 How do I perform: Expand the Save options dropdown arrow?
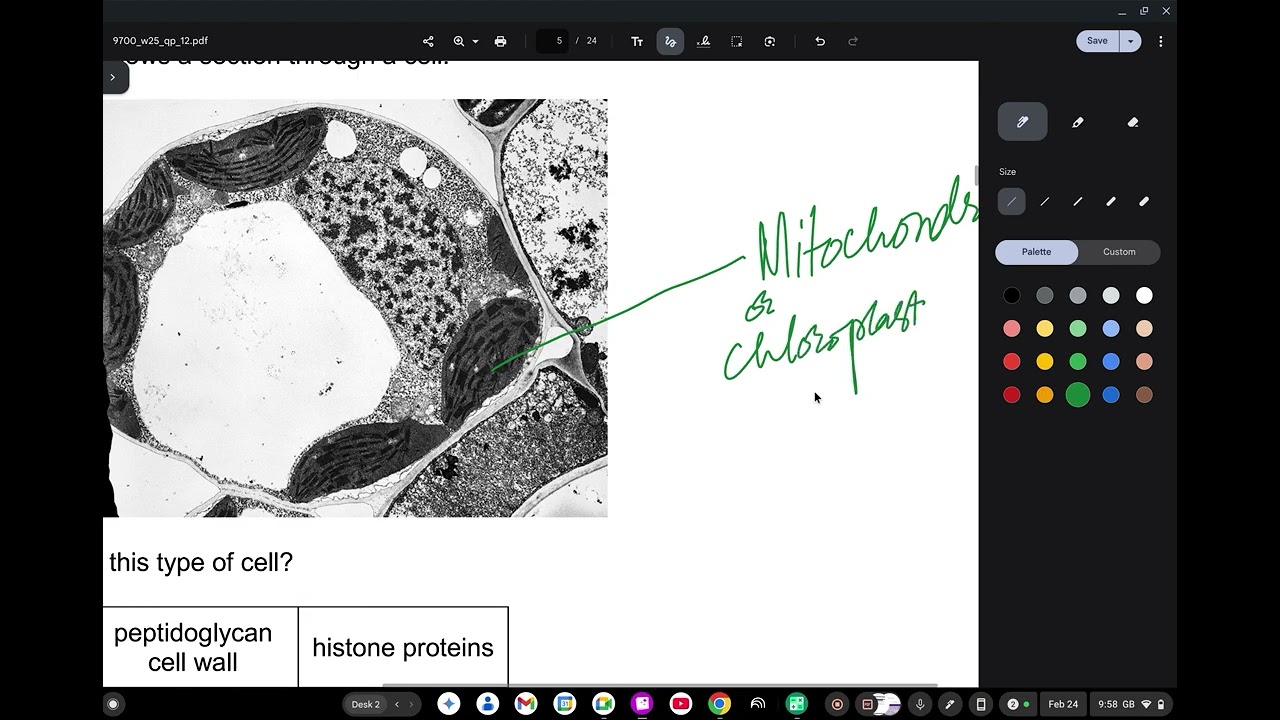[x=1130, y=41]
